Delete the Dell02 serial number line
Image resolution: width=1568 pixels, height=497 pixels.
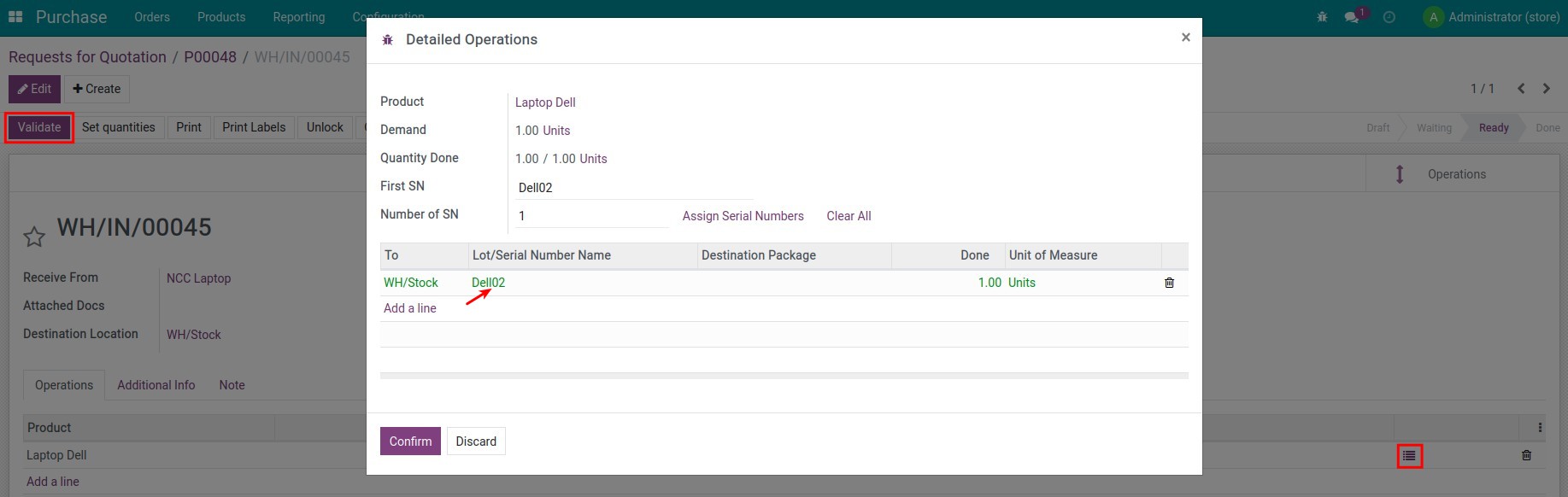1169,283
